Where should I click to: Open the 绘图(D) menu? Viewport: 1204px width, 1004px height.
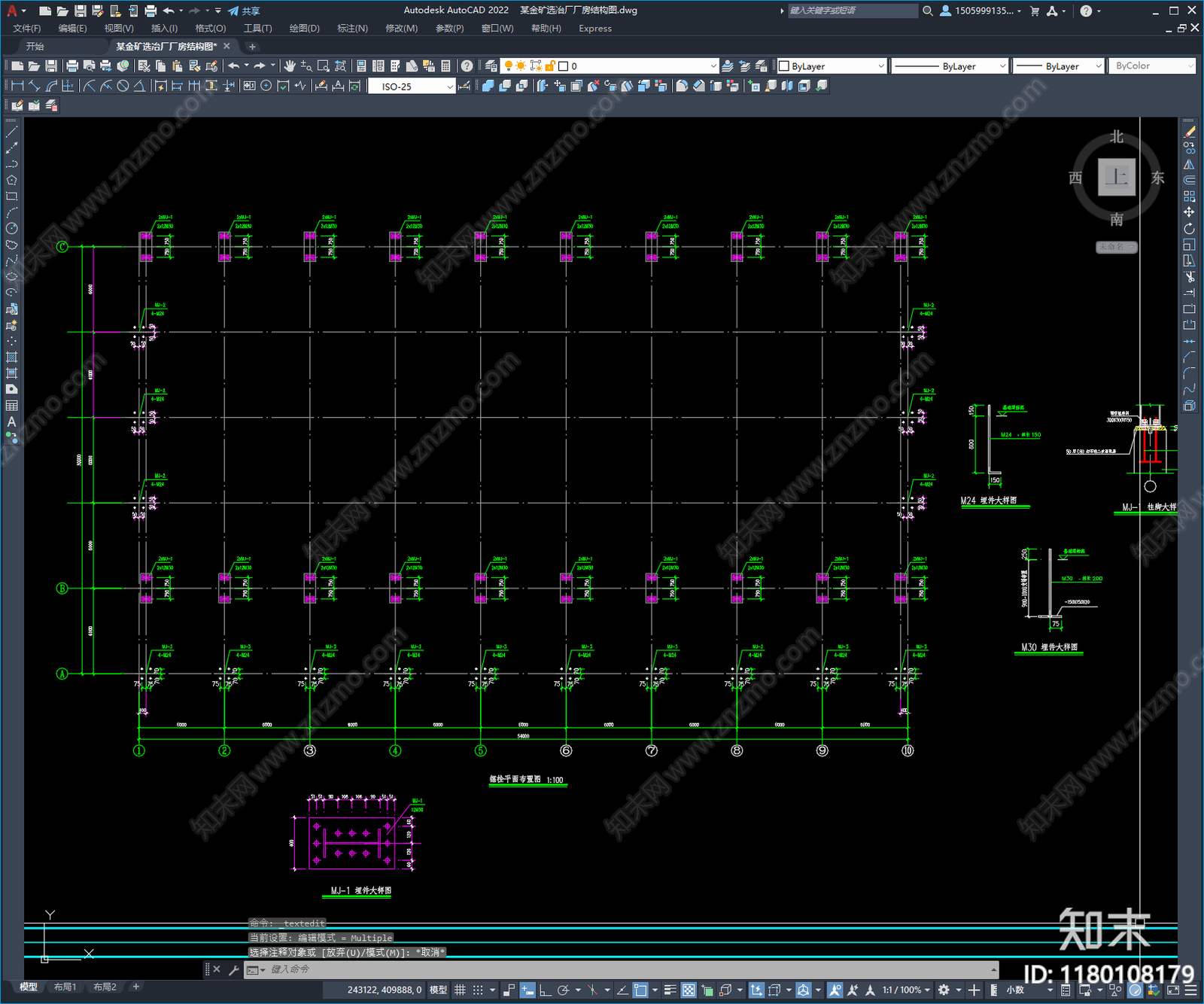pos(304,29)
